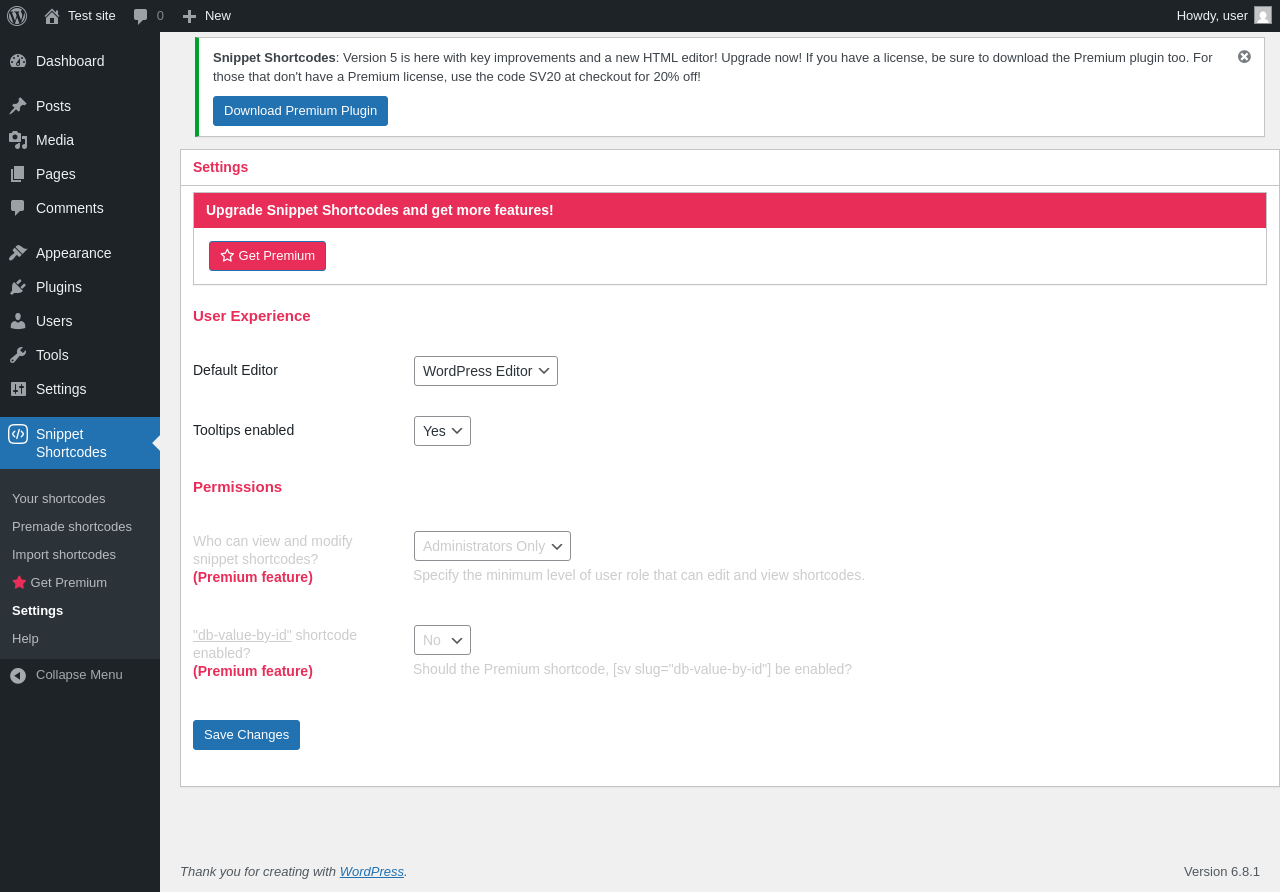Screen dimensions: 1280x892
Task: Click the "db-value-by-id" link
Action: (x=242, y=635)
